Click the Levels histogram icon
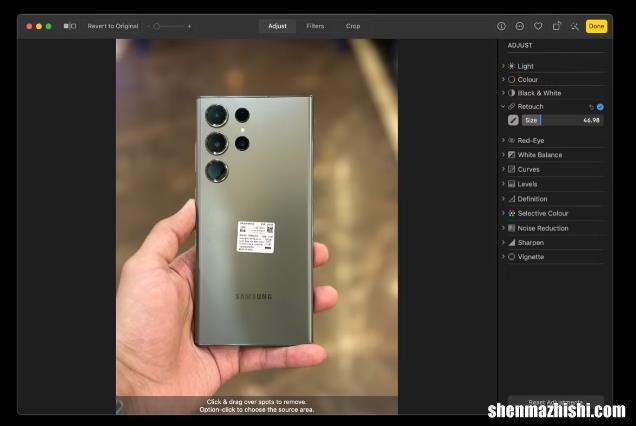636x426 pixels. point(511,184)
